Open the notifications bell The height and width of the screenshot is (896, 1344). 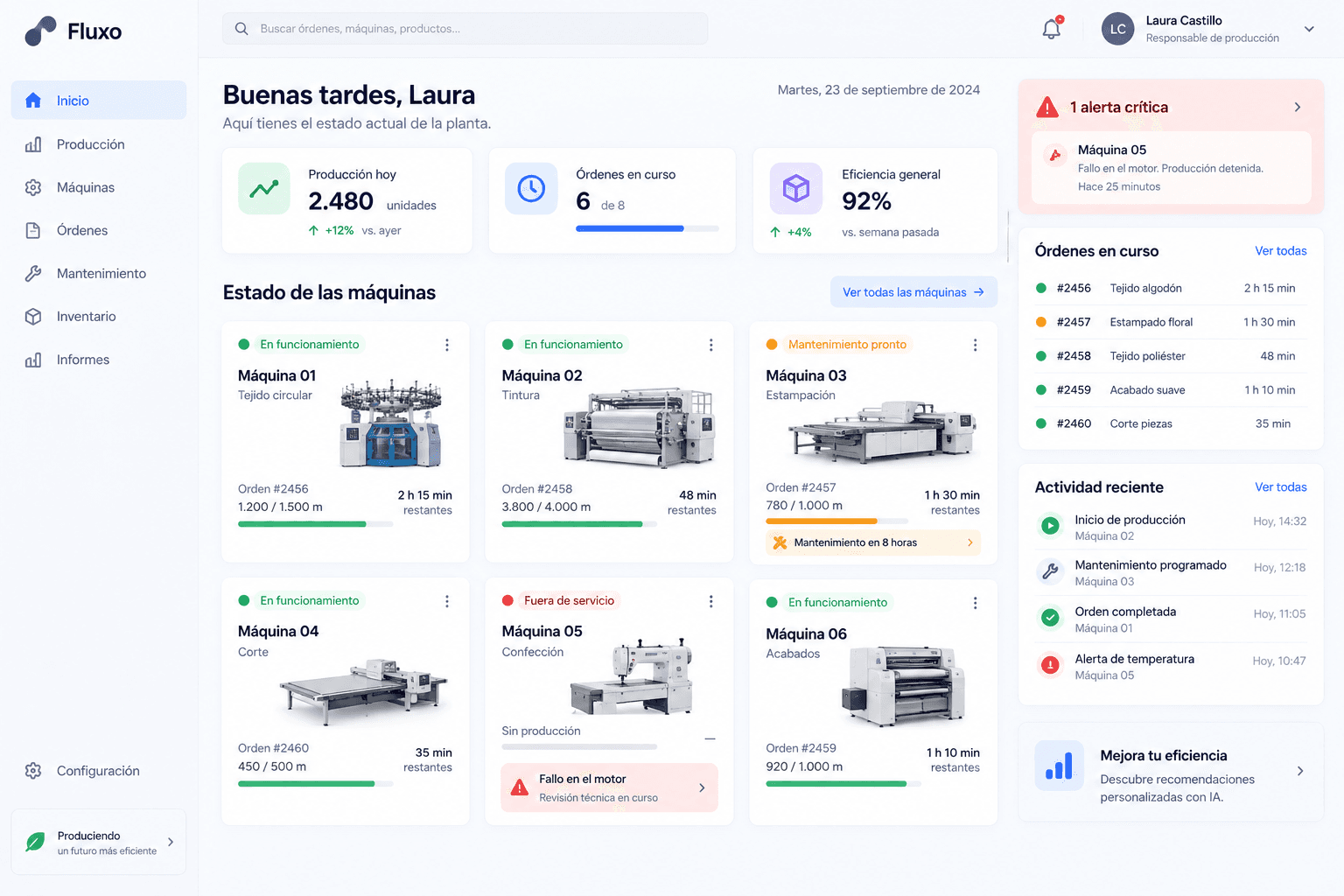point(1052,29)
